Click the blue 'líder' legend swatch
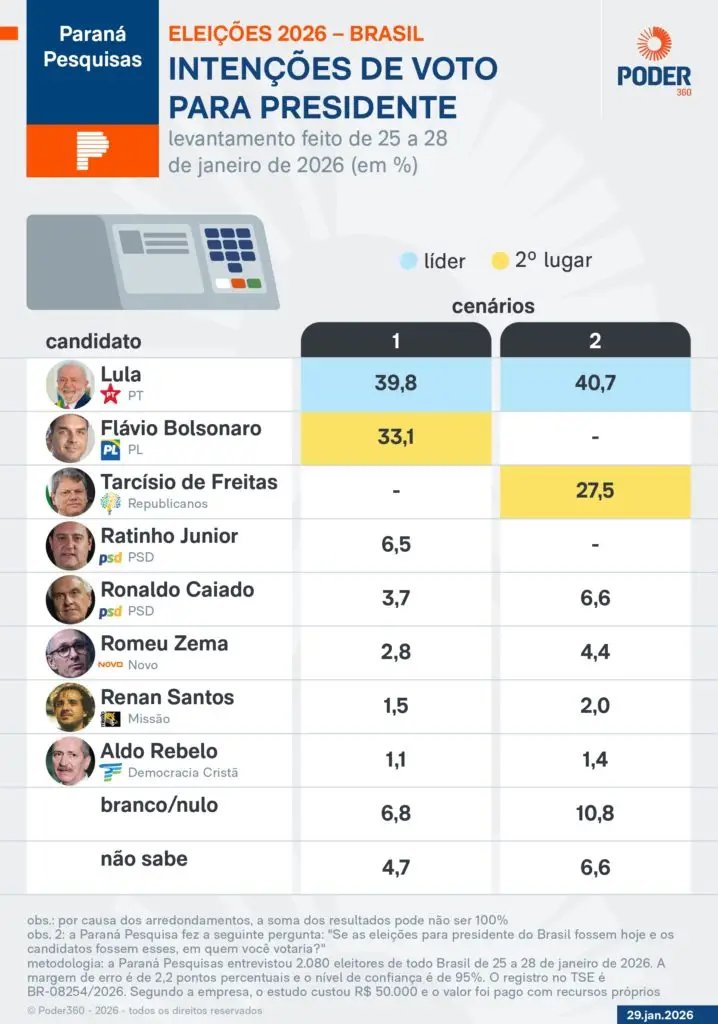718x1024 pixels. pos(407,261)
